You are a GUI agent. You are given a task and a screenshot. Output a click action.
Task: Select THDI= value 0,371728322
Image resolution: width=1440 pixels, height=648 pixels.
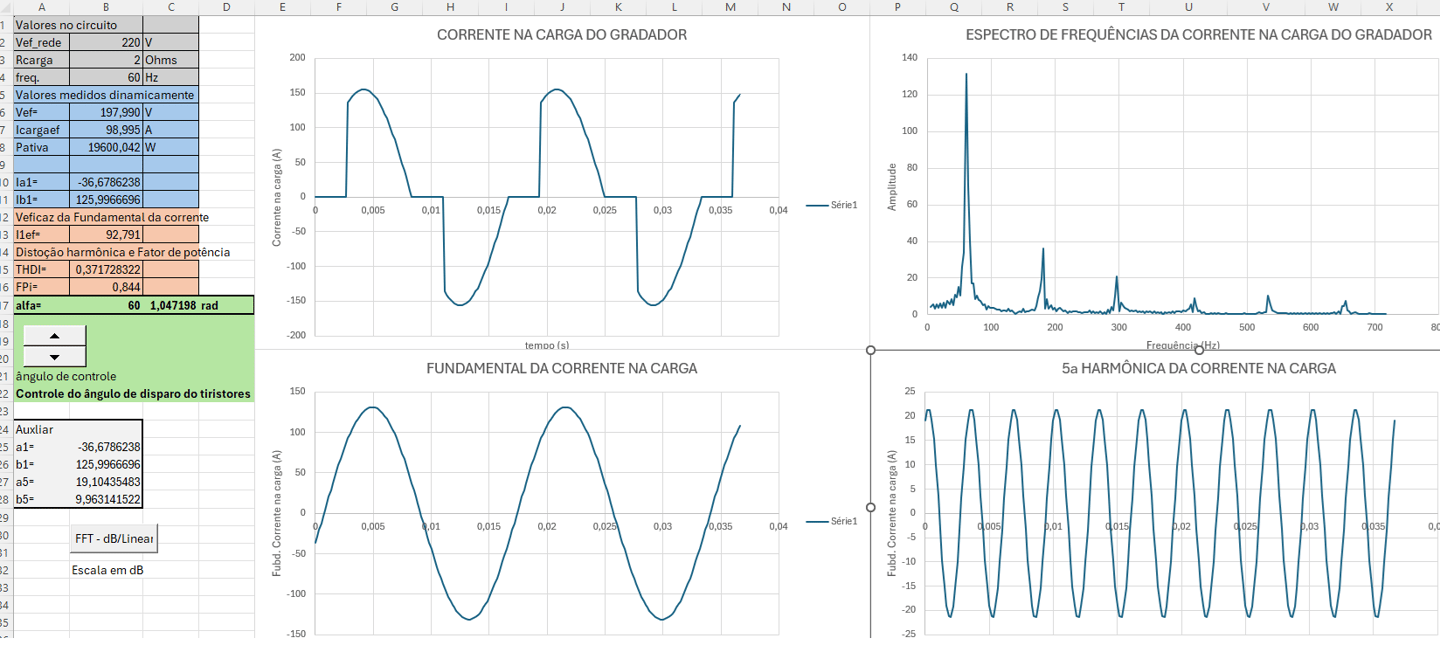[106, 269]
